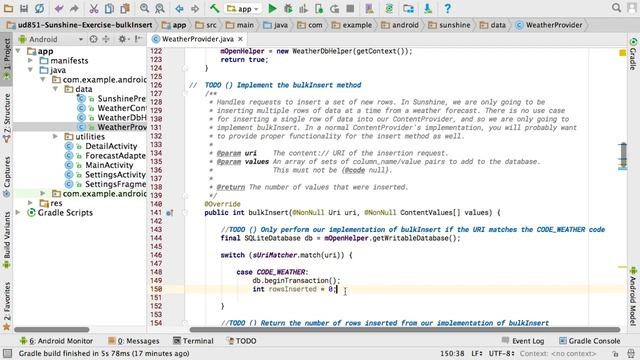The image size is (640, 360).
Task: Open the Gradle Console
Action: point(589,341)
